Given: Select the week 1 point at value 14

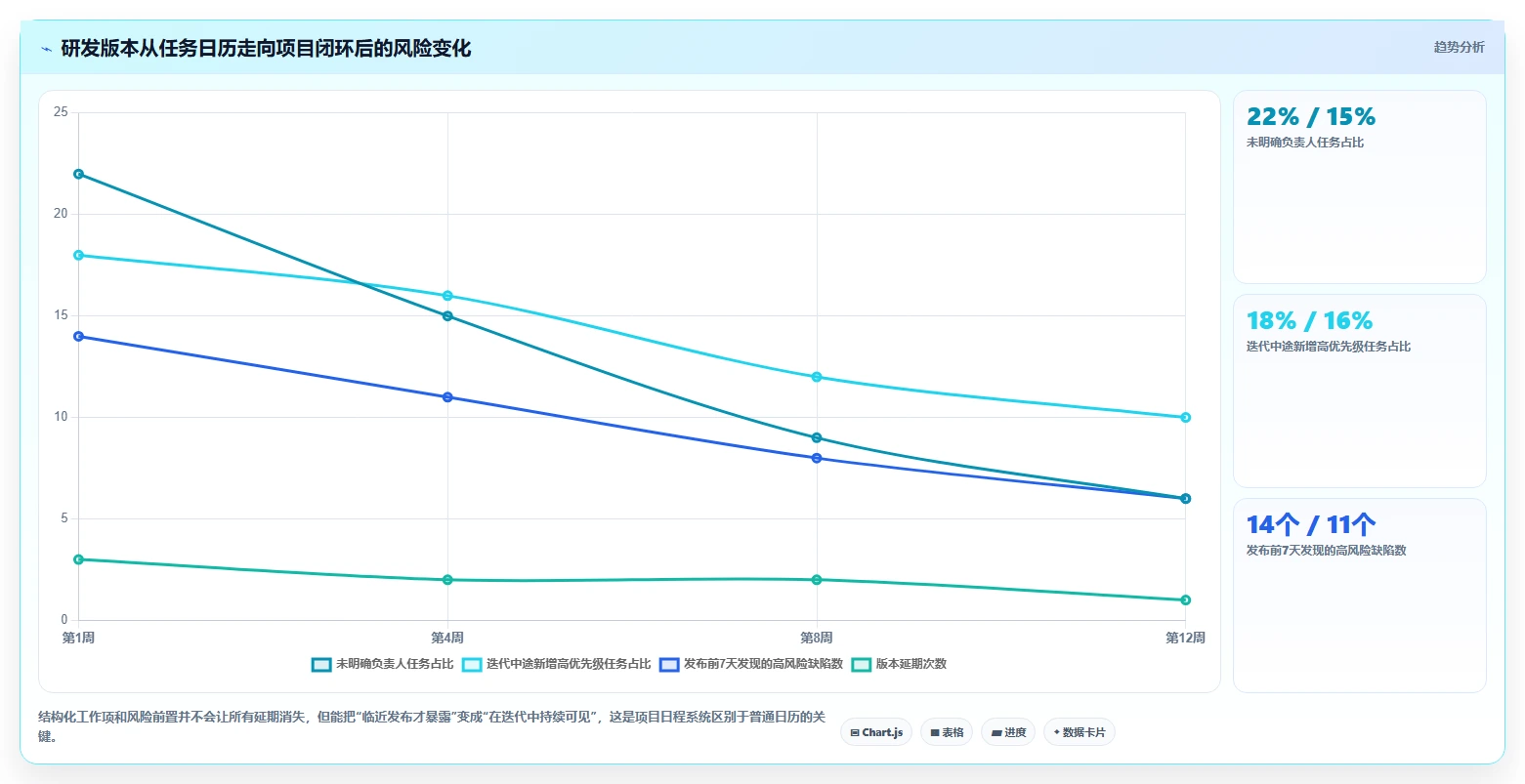Looking at the screenshot, I should tap(78, 336).
